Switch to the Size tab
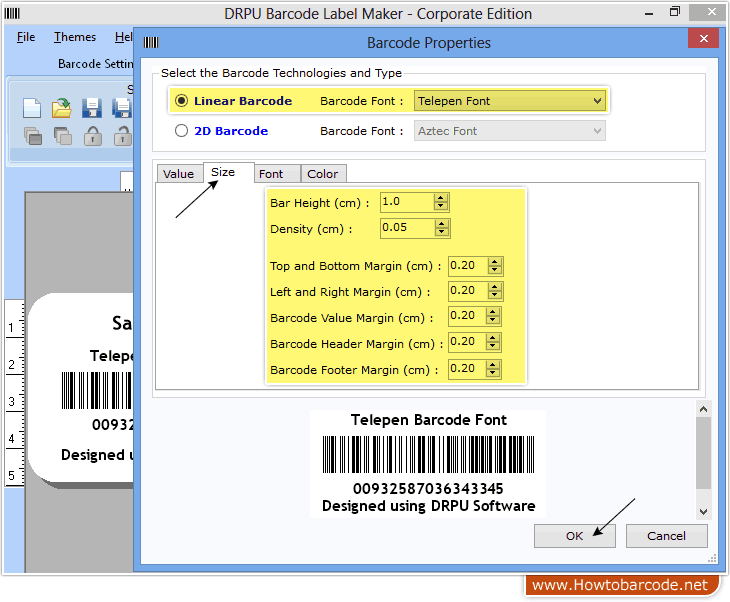 point(229,172)
